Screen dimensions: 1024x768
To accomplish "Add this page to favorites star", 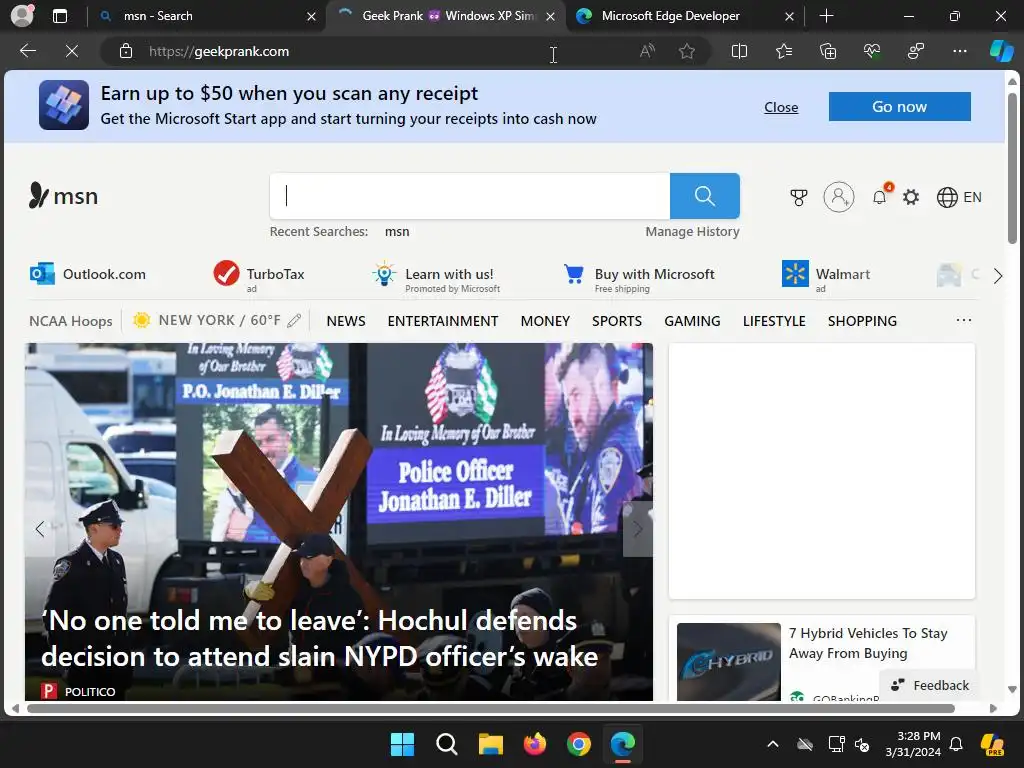I will tap(686, 51).
